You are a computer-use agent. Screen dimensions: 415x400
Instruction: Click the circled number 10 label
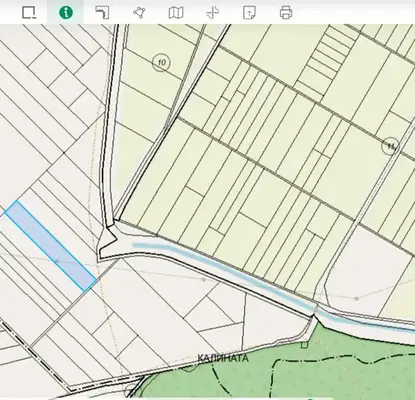[162, 63]
